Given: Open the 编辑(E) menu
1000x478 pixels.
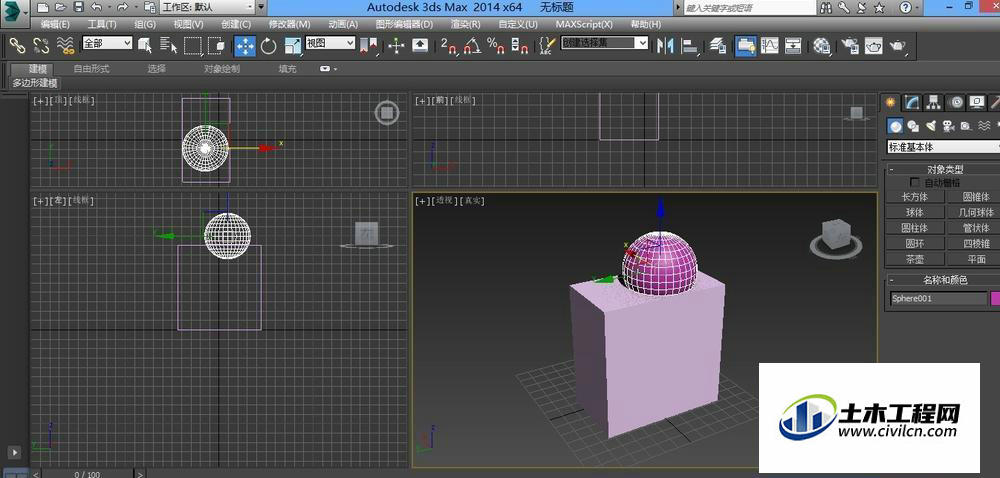Looking at the screenshot, I should 55,24.
